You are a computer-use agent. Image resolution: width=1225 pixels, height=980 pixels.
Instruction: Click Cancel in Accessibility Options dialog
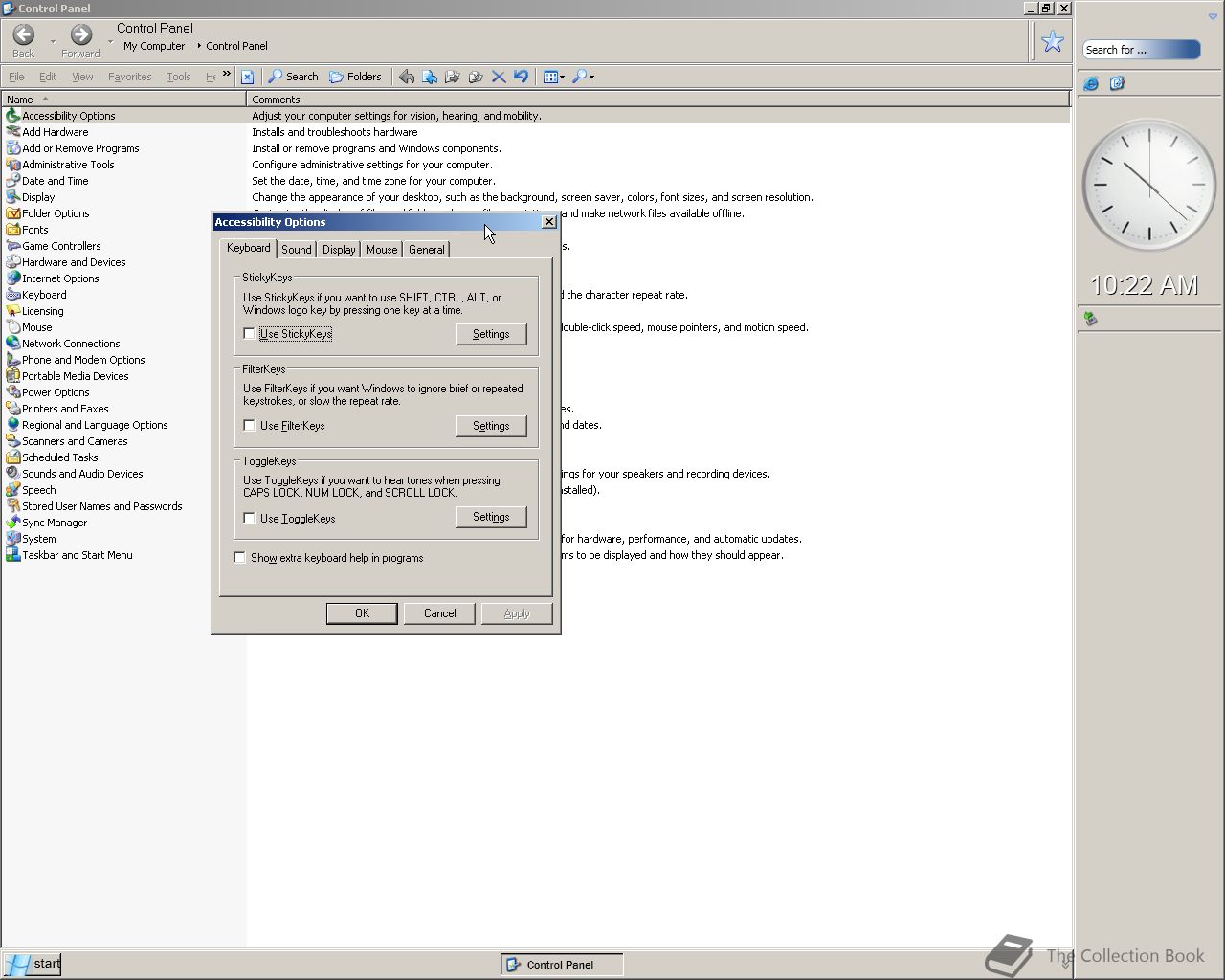(x=440, y=613)
